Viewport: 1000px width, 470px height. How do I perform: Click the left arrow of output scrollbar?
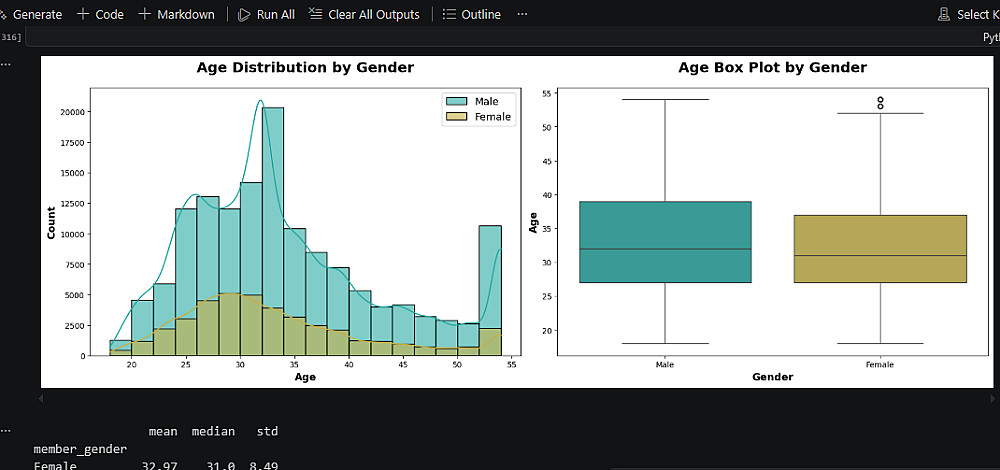[x=40, y=399]
